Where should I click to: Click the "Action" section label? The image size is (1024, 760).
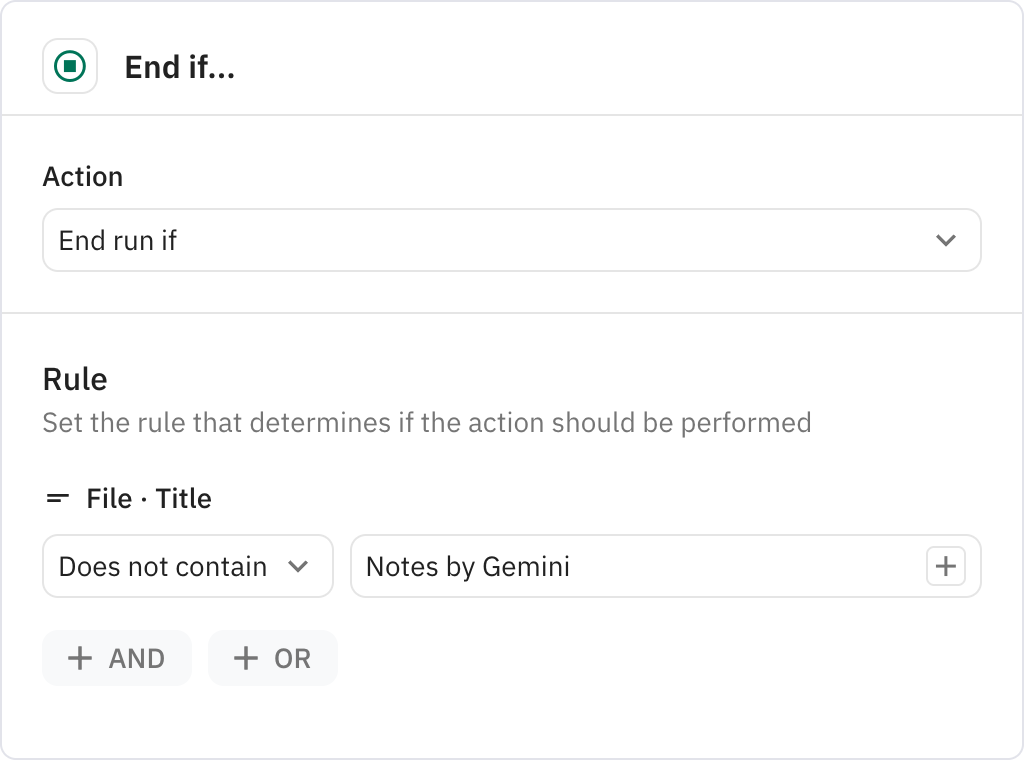[83, 177]
